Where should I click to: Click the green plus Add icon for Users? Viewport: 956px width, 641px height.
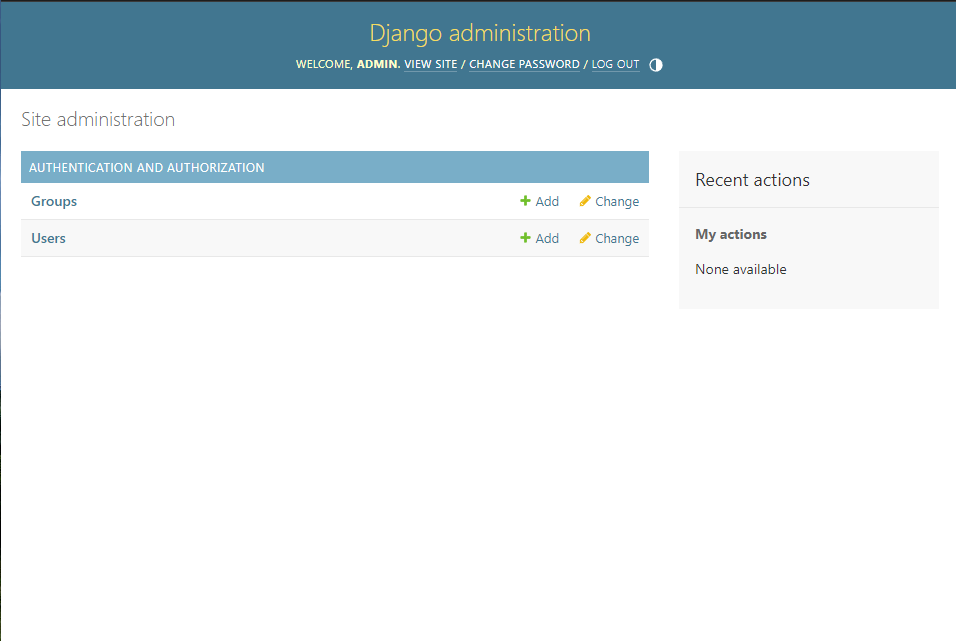pyautogui.click(x=525, y=238)
